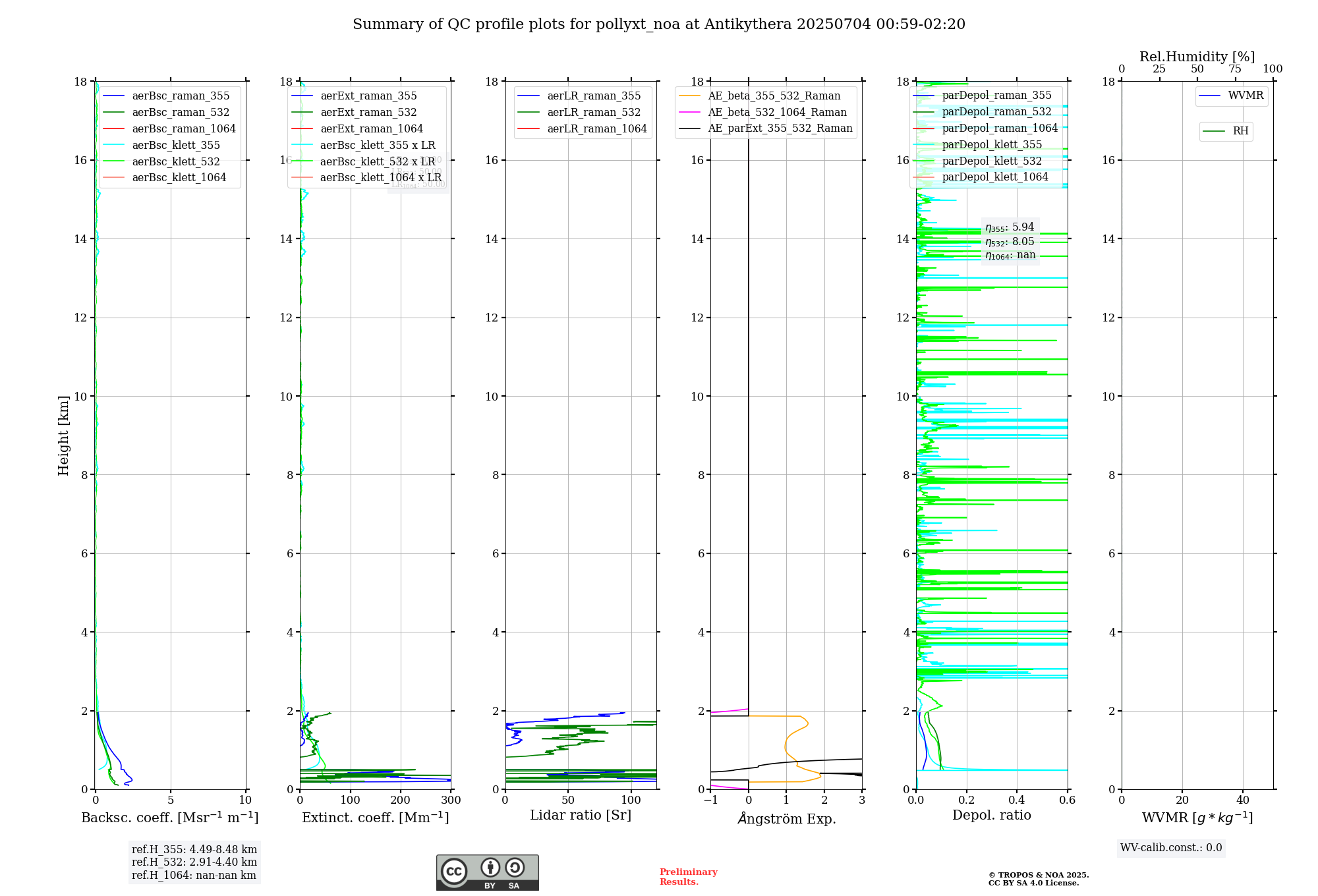Screen dimensions: 1318x896
Task: Select legend entry aerLR_raman_1064
Action: pyautogui.click(x=583, y=129)
